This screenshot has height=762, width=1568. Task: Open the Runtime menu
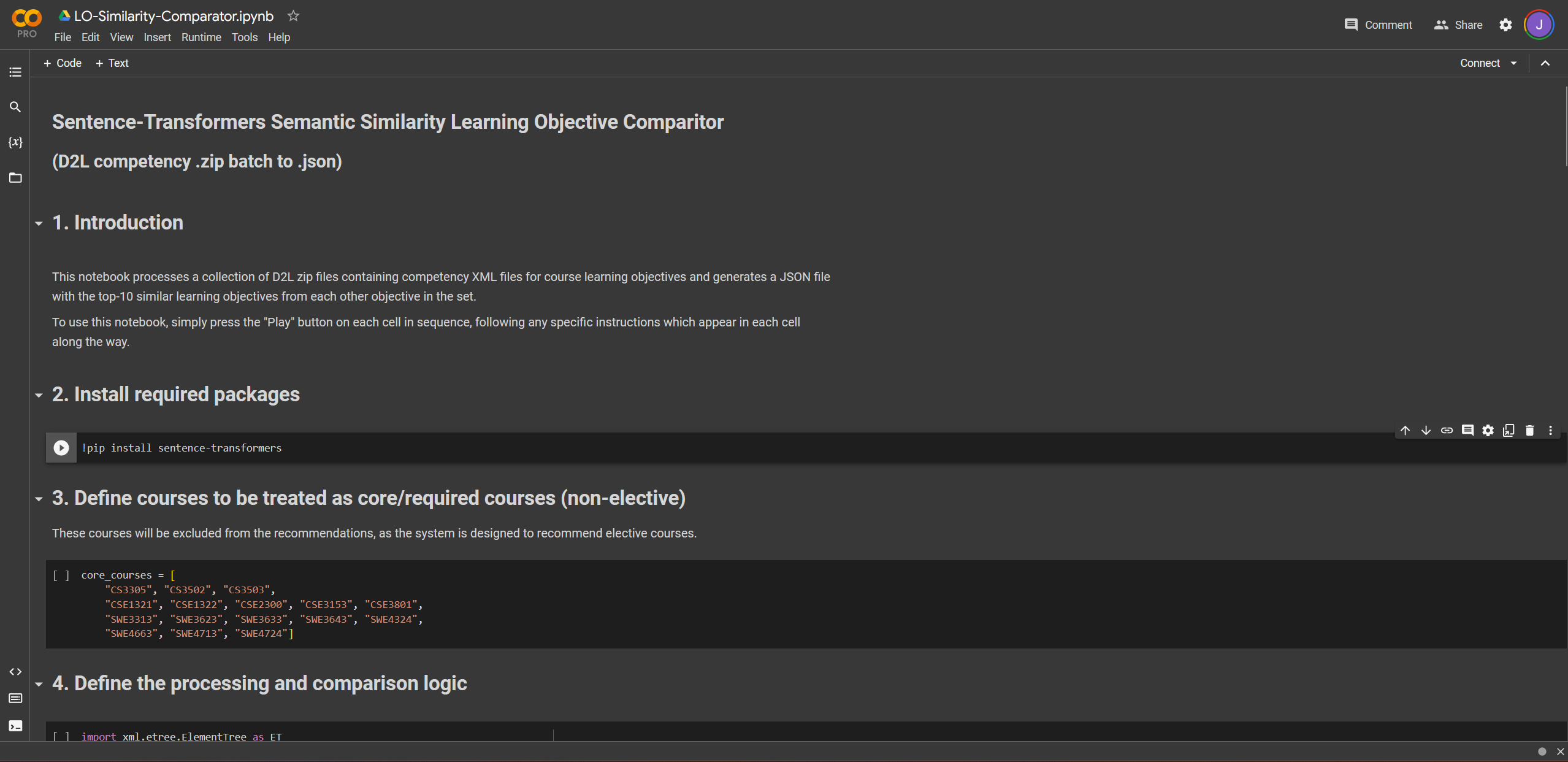[201, 37]
